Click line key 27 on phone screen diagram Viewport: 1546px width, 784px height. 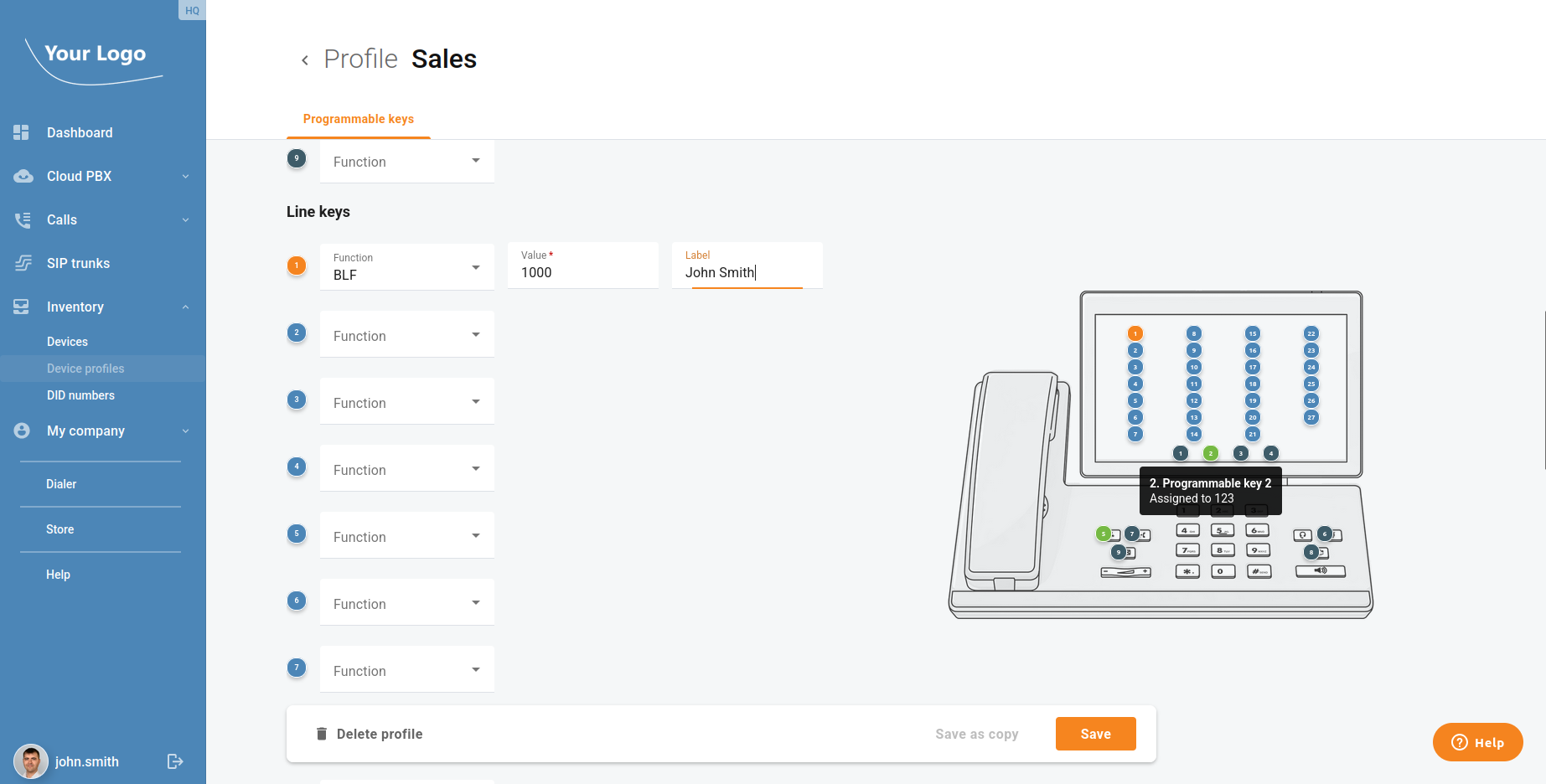pos(1311,417)
